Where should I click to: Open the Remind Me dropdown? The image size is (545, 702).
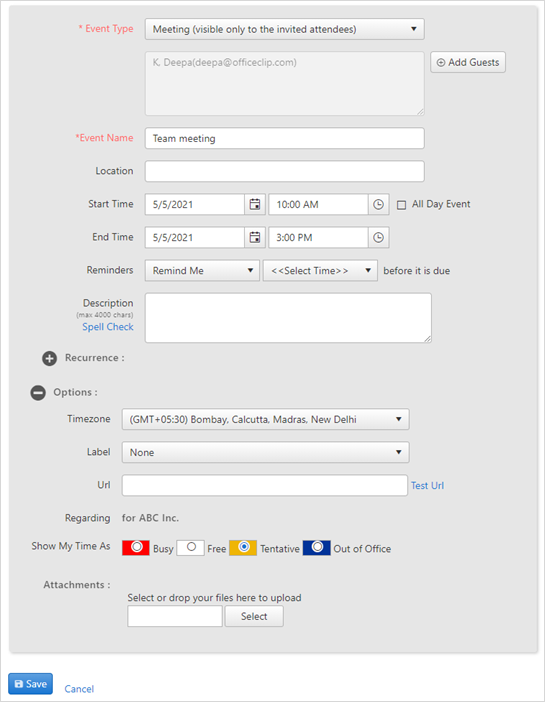[202, 271]
